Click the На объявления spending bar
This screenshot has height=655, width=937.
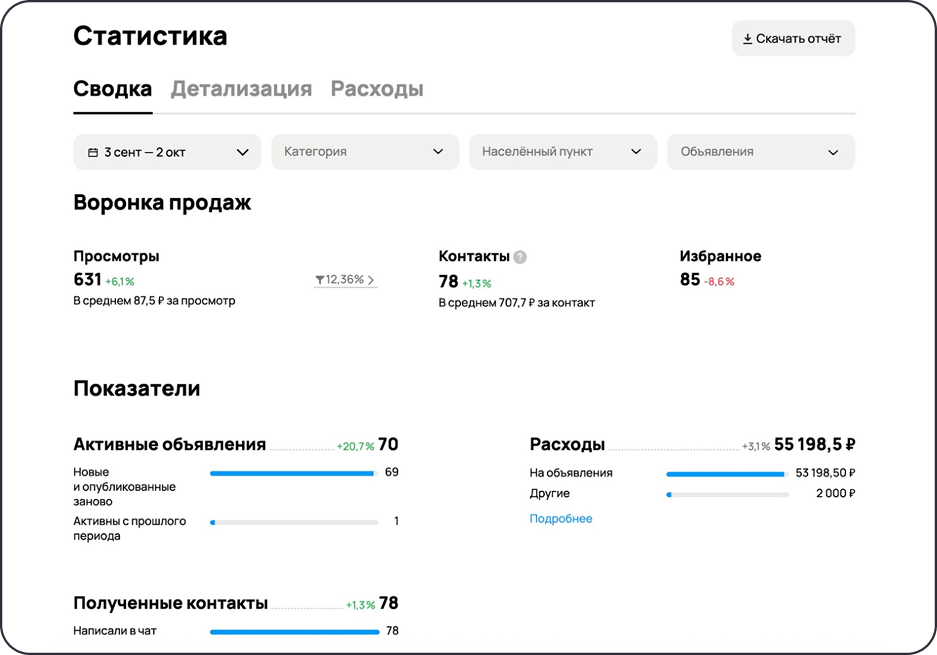pyautogui.click(x=726, y=472)
